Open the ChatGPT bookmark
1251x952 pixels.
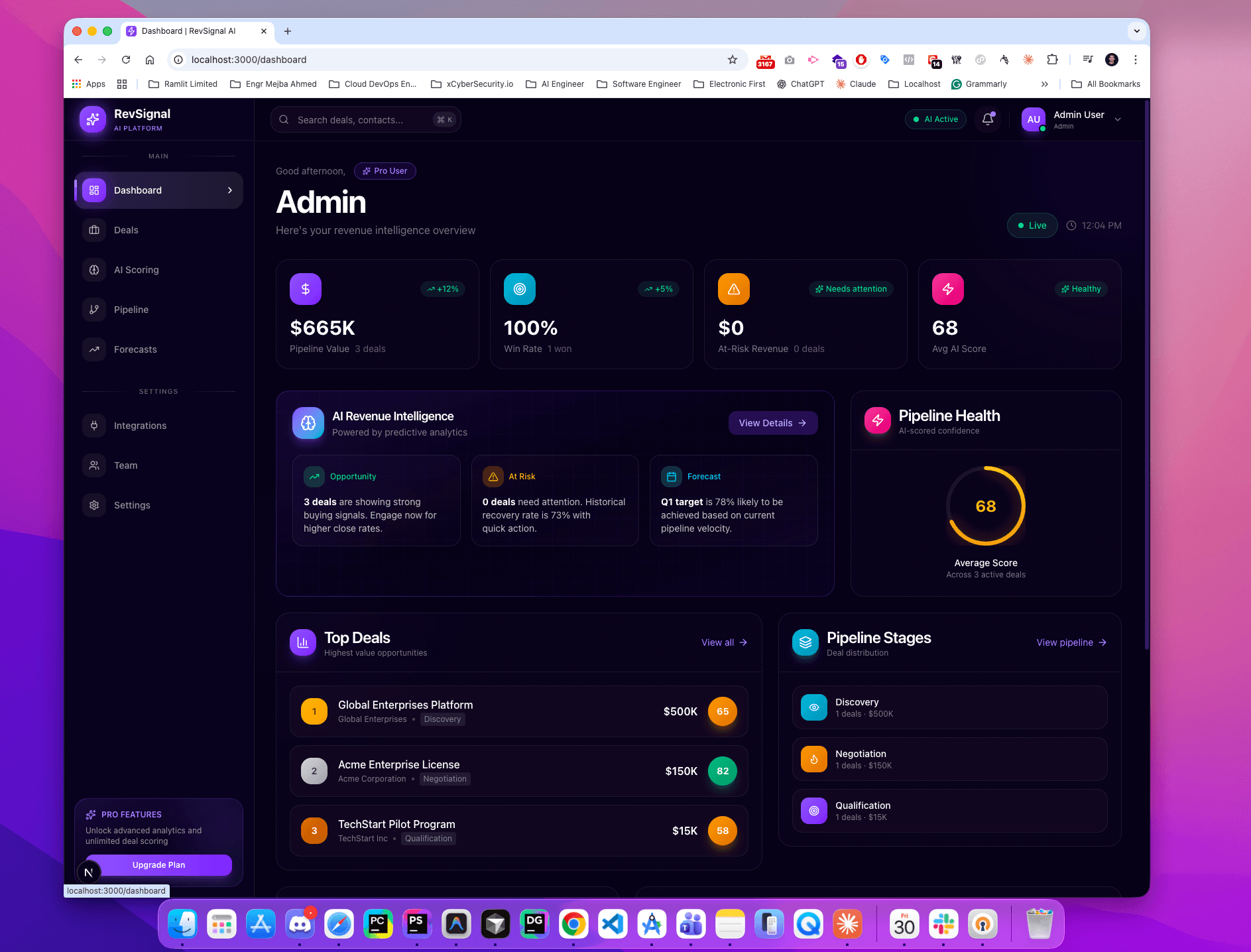[801, 84]
